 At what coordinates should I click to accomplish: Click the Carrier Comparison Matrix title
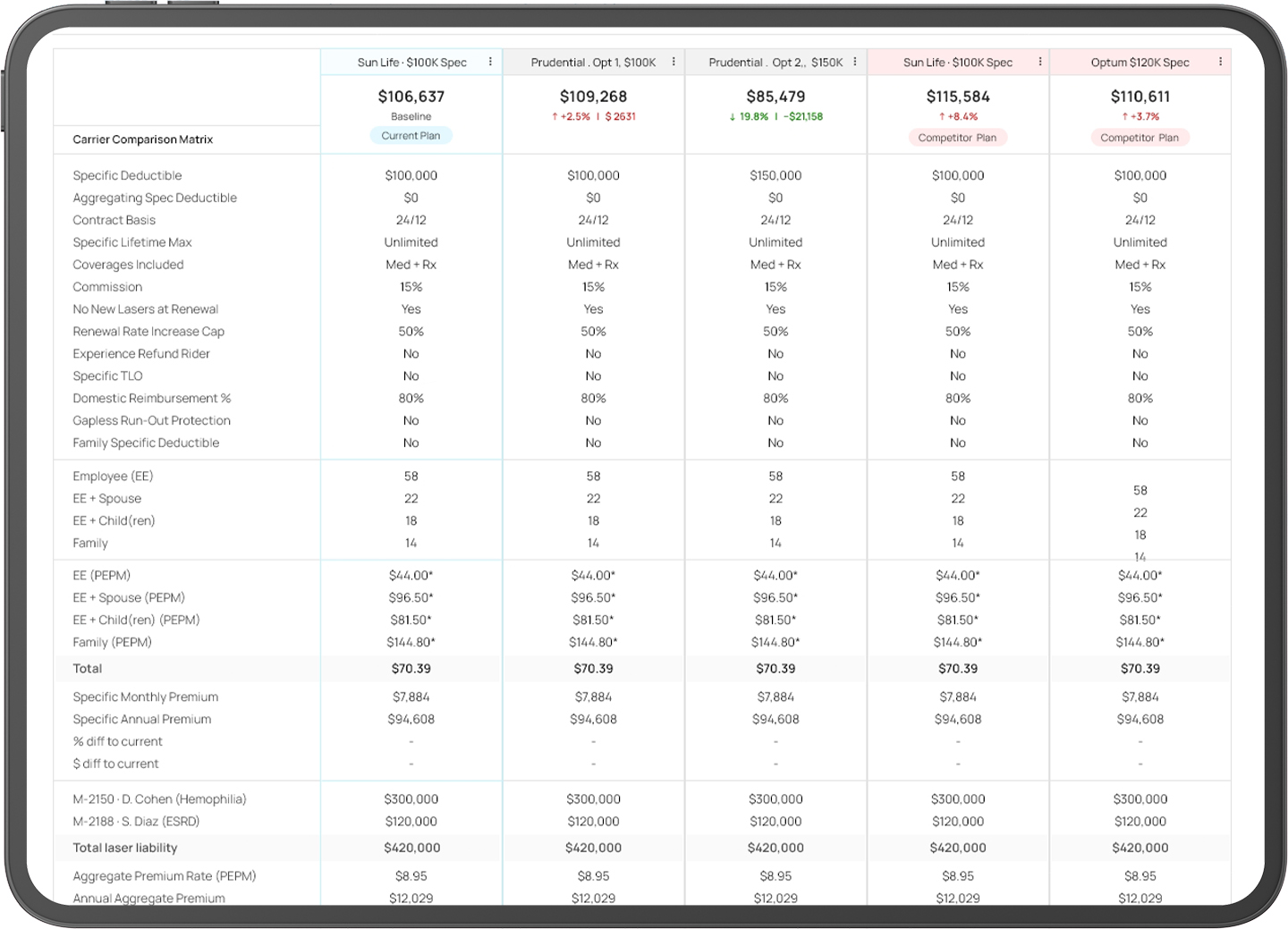coord(143,139)
